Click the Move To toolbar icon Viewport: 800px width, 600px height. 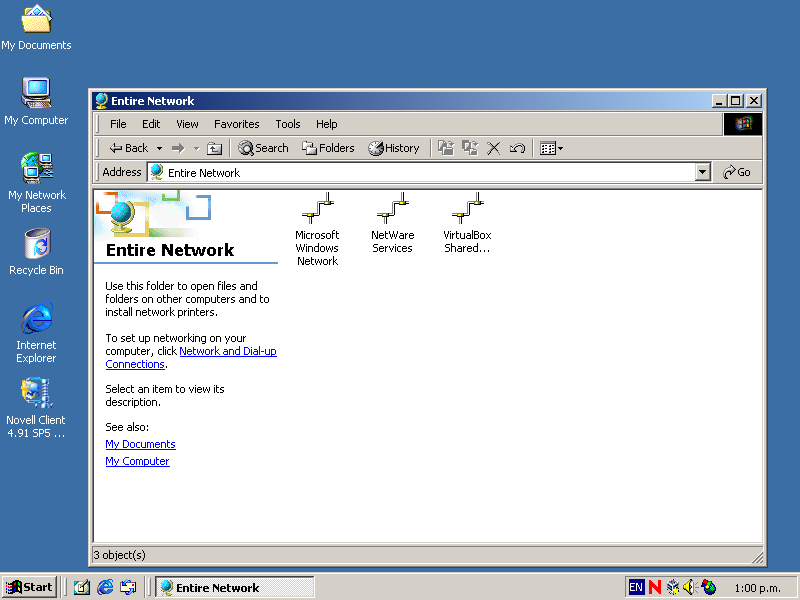pyautogui.click(x=446, y=148)
